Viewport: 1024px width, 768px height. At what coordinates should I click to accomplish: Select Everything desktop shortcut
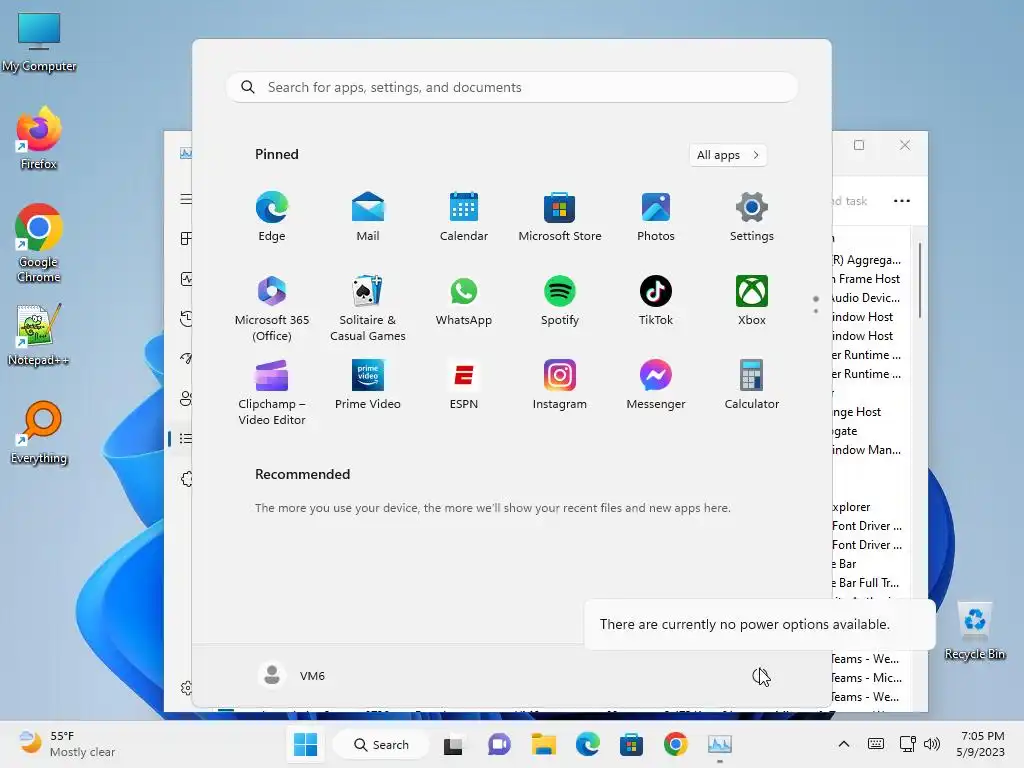click(x=39, y=432)
